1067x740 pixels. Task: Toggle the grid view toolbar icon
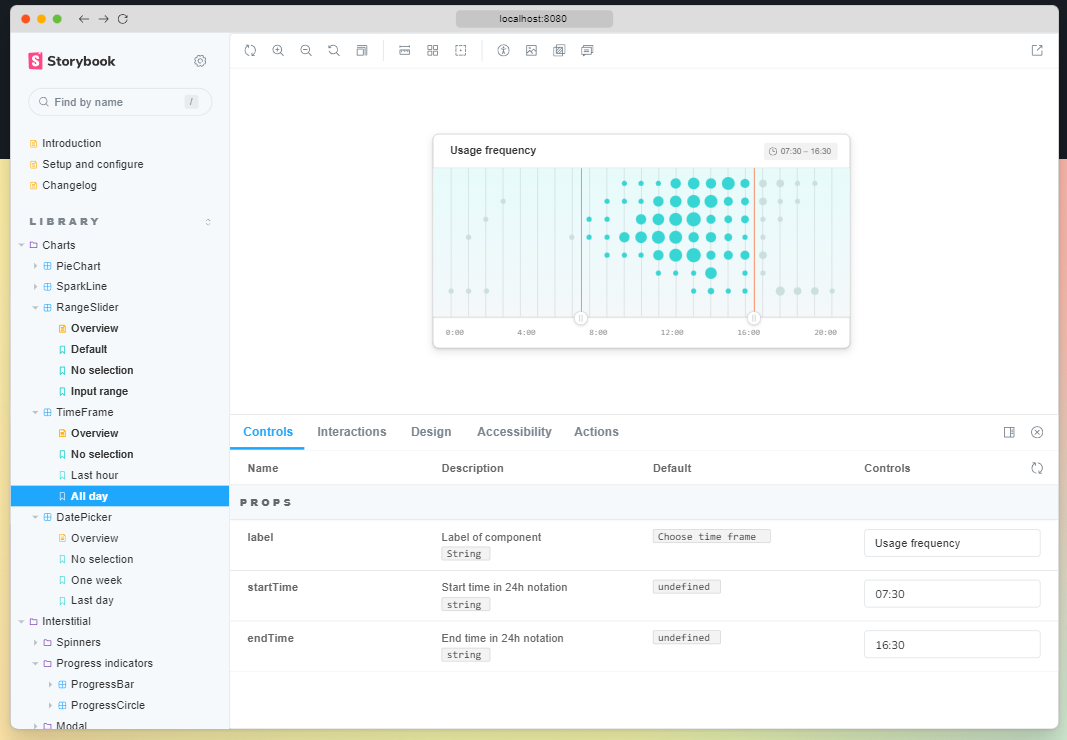click(x=432, y=50)
